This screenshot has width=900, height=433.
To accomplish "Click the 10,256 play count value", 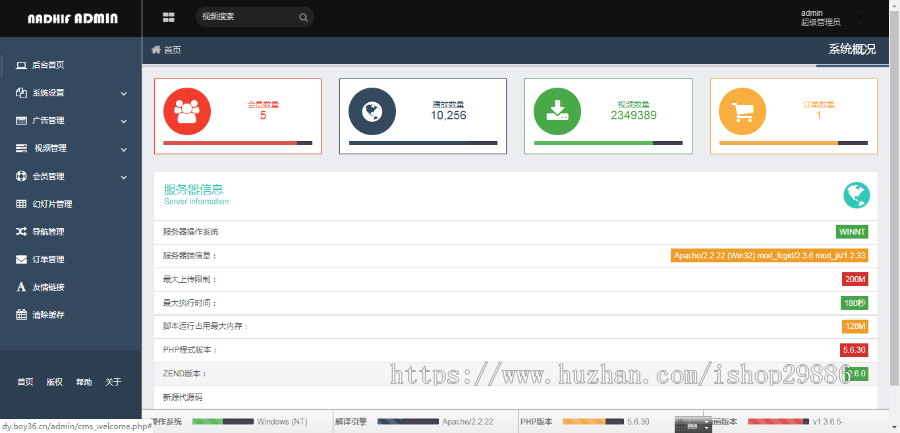I will [x=448, y=115].
